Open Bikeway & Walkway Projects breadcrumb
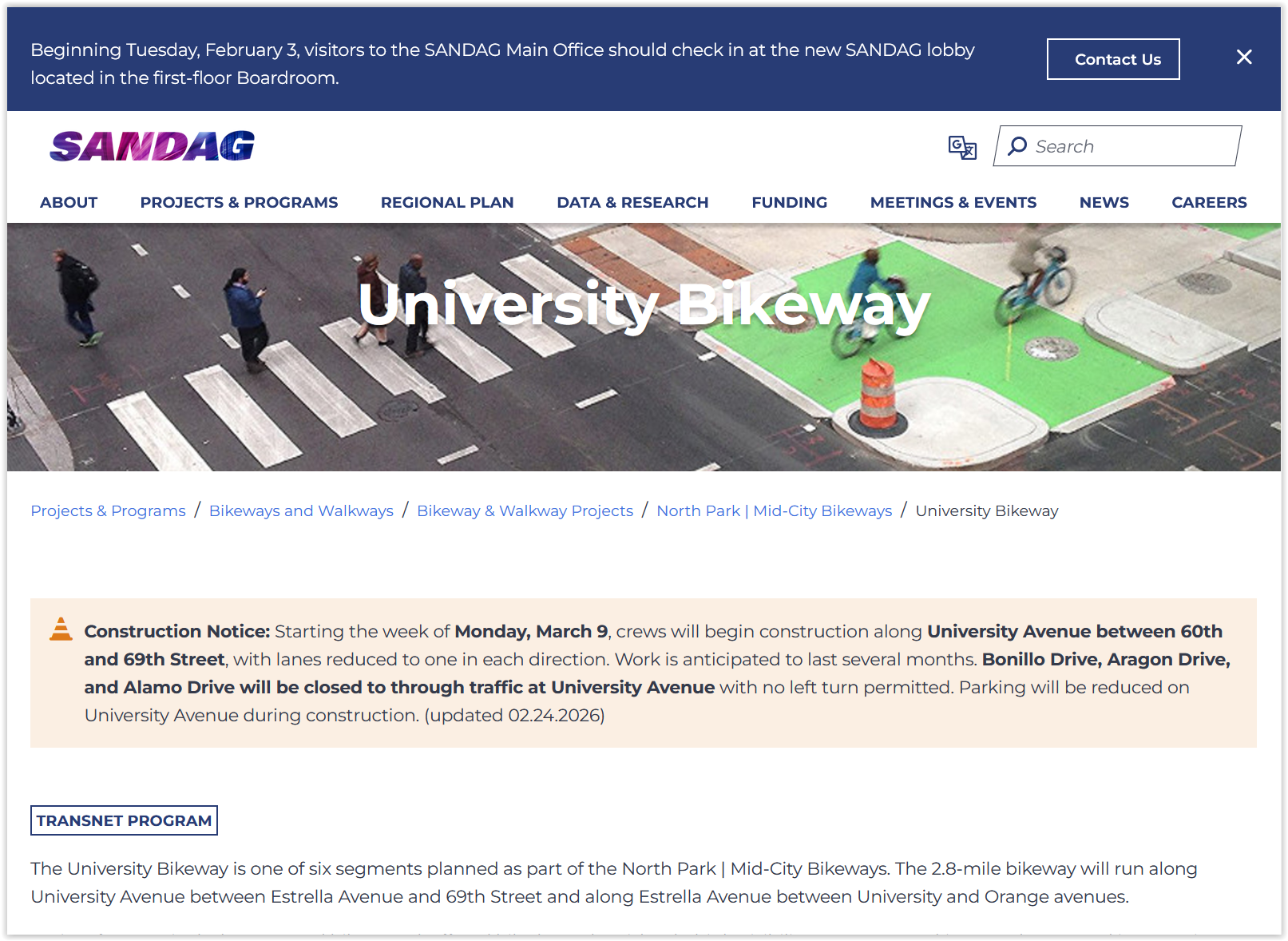This screenshot has width=1288, height=941. tap(525, 511)
